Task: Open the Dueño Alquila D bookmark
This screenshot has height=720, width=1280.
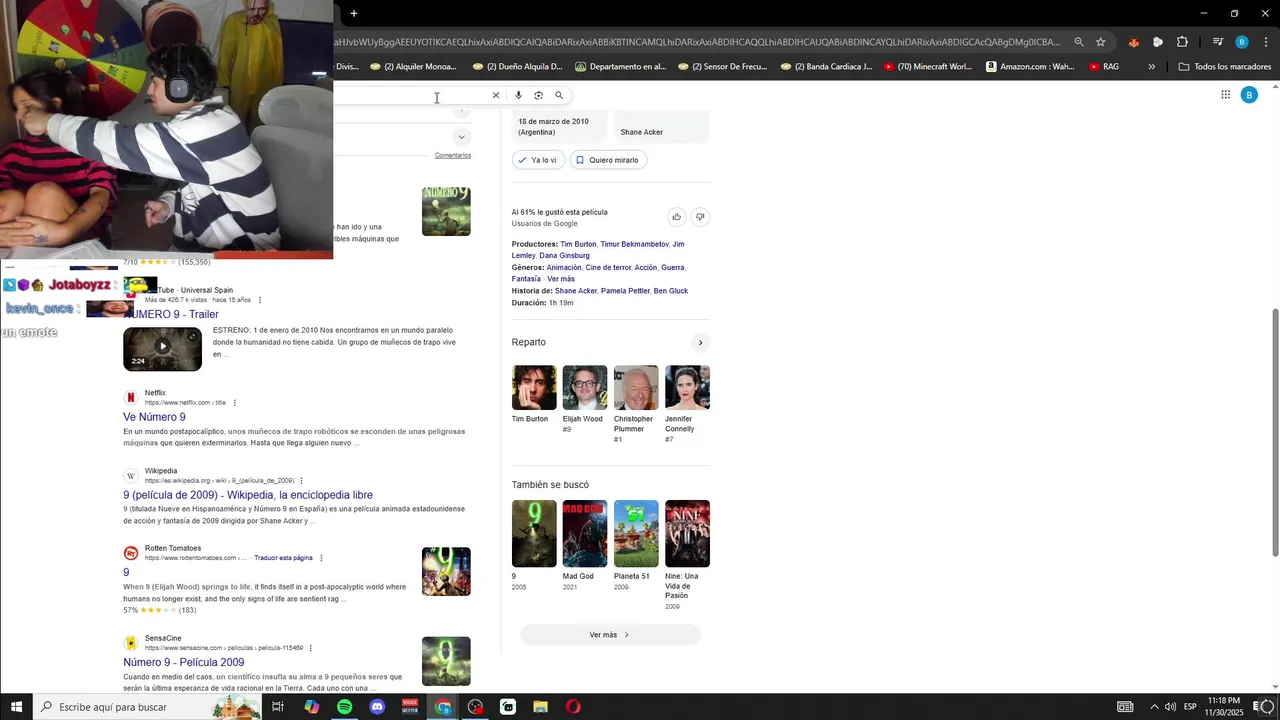Action: [518, 67]
